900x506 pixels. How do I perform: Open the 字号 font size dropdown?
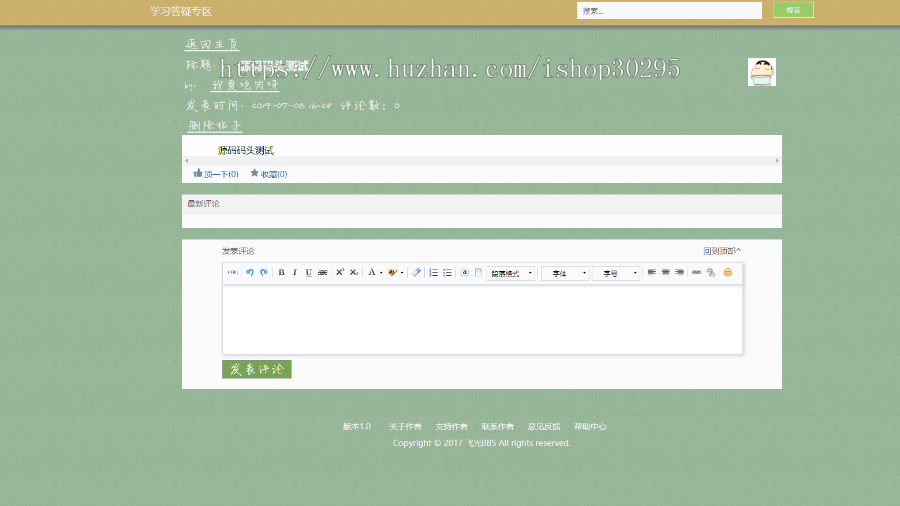click(x=616, y=273)
